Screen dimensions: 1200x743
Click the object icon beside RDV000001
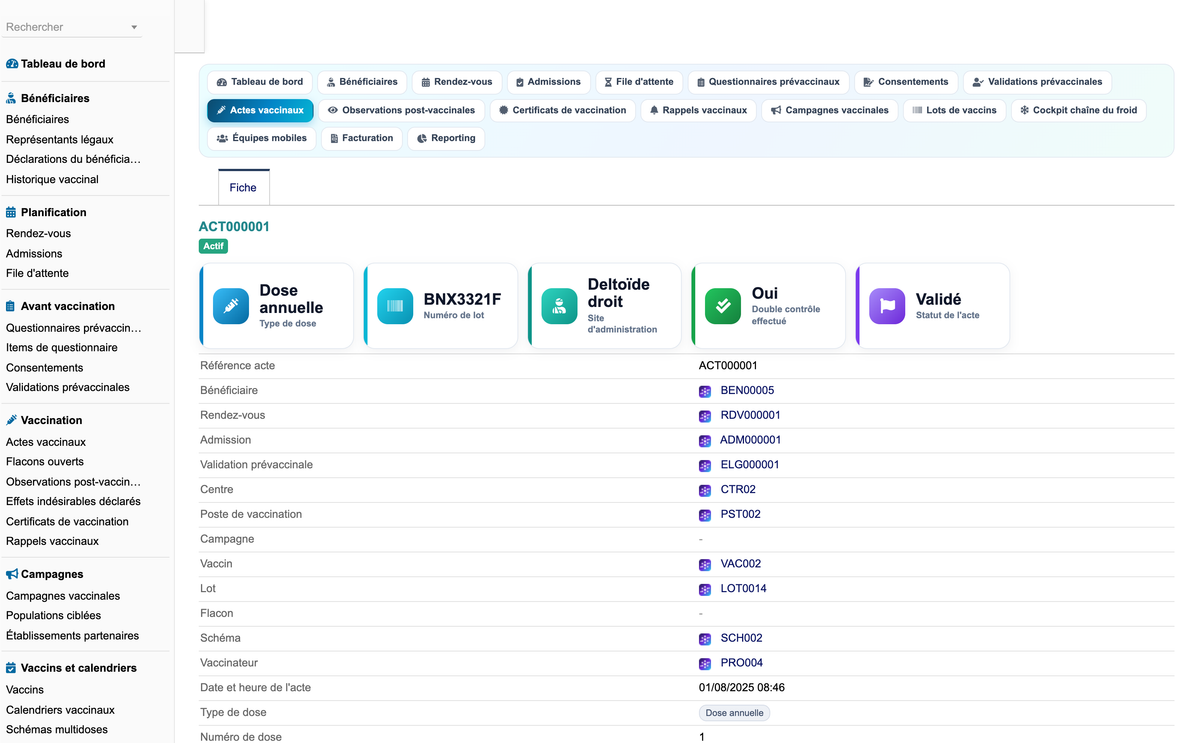(705, 416)
